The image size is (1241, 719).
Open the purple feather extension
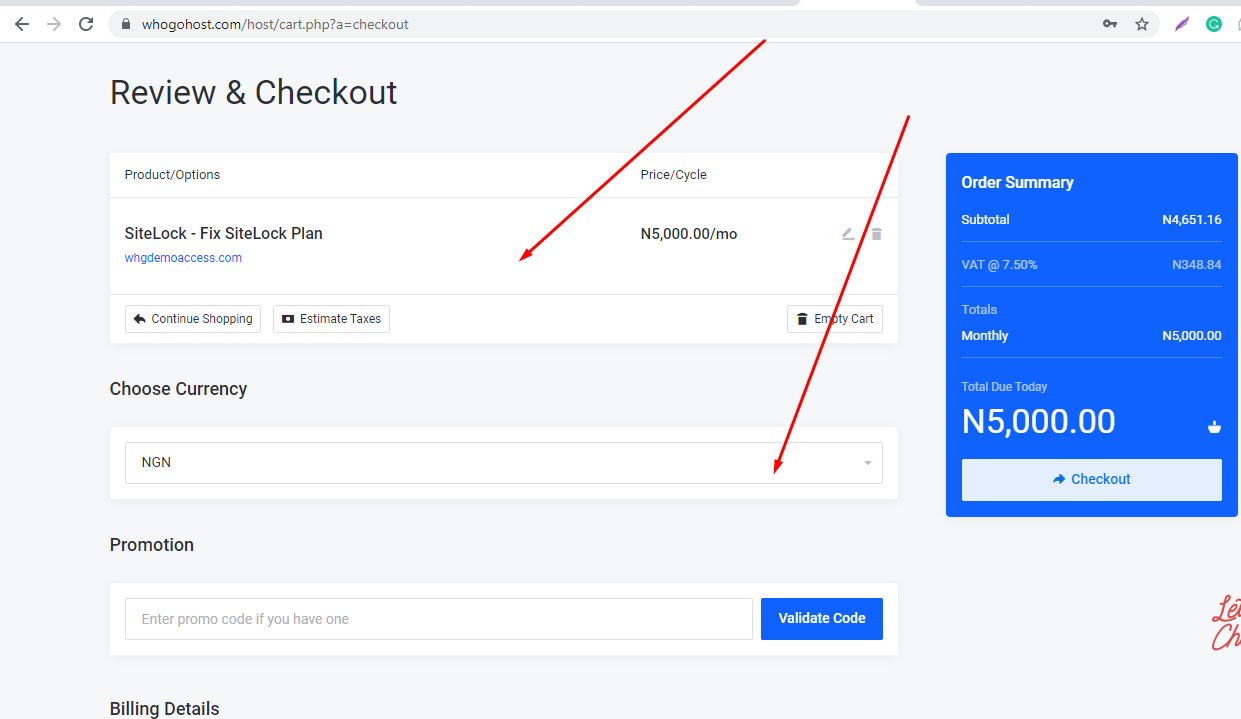tap(1182, 24)
